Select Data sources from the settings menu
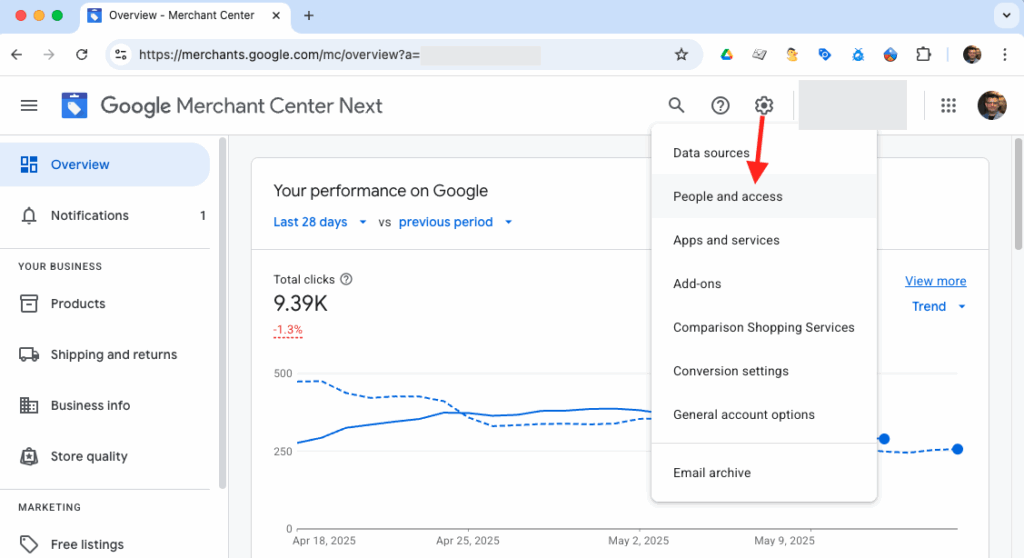Image resolution: width=1024 pixels, height=558 pixels. tap(763, 153)
